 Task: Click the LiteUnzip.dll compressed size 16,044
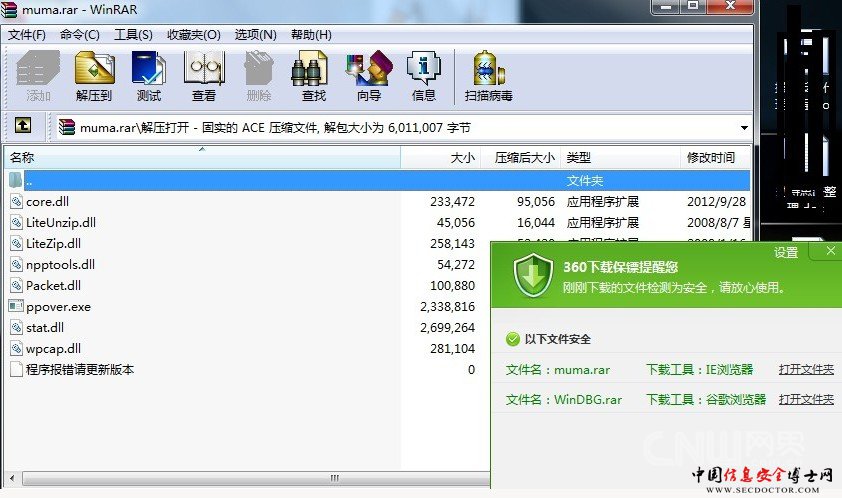tap(536, 222)
